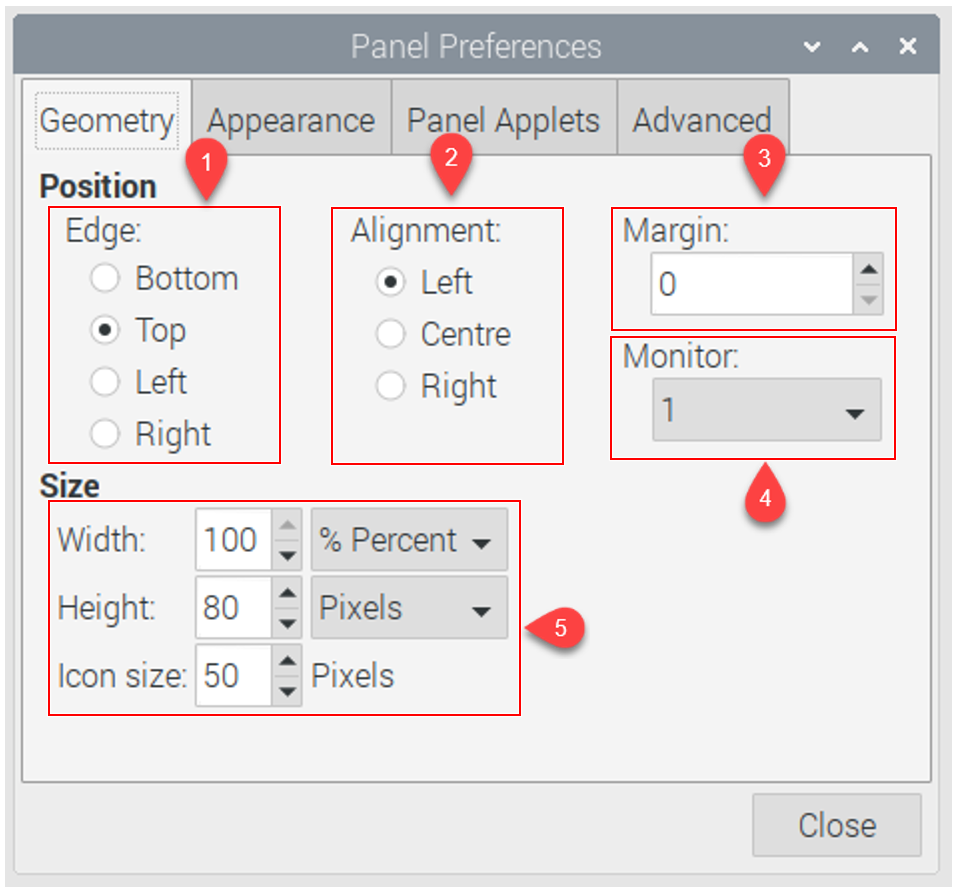Choose Centre alignment option
The width and height of the screenshot is (958, 892).
tap(390, 334)
